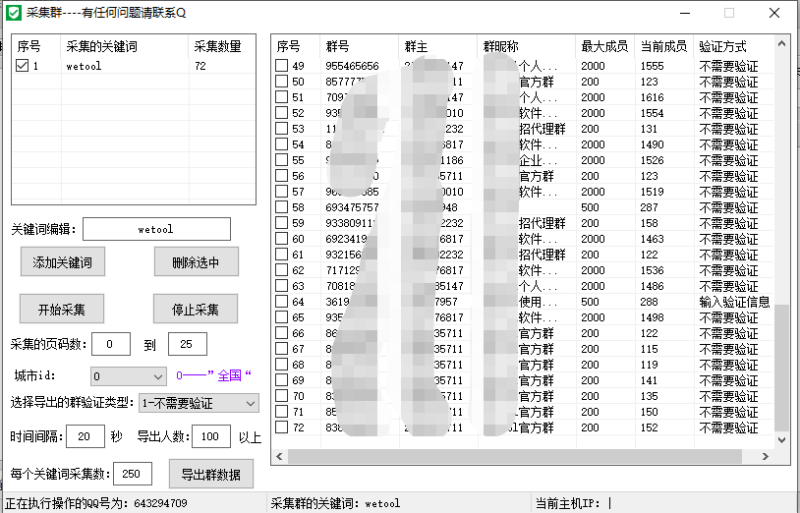Close the 采集群 window

pyautogui.click(x=775, y=13)
